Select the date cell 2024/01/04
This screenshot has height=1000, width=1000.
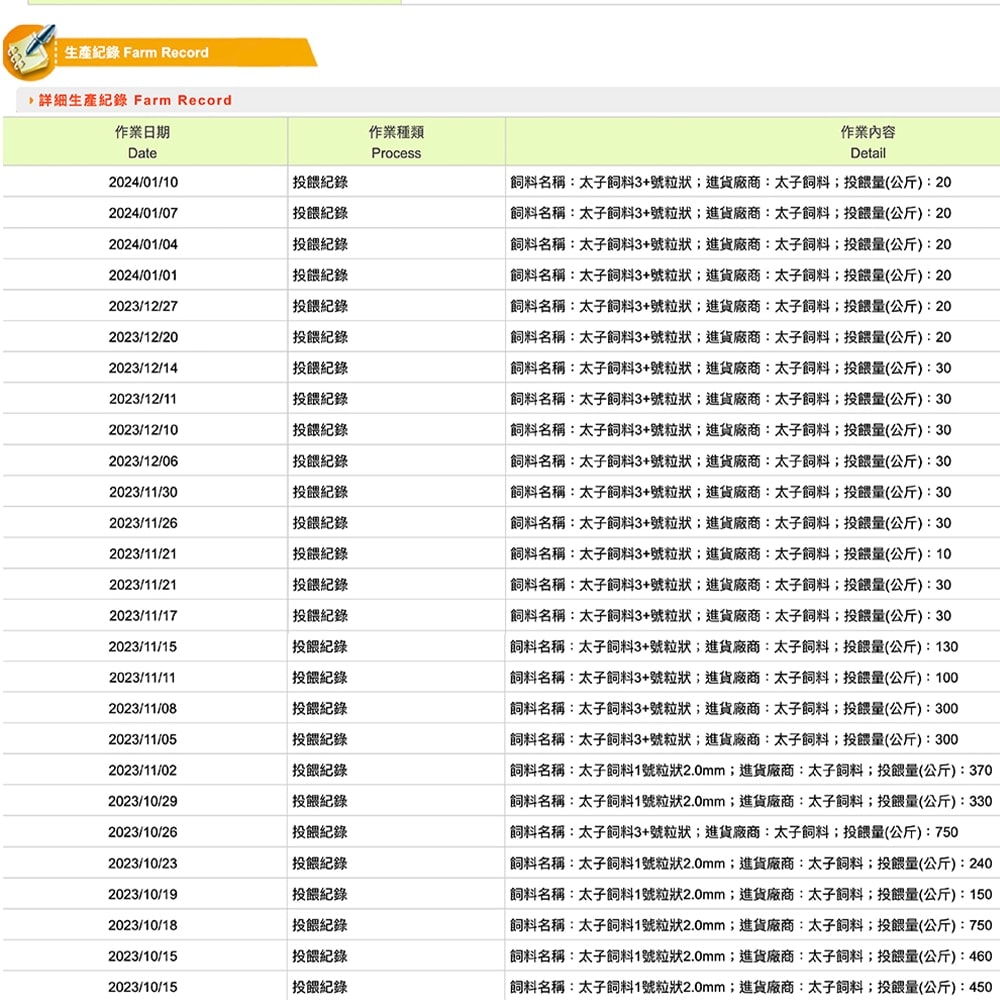point(143,244)
